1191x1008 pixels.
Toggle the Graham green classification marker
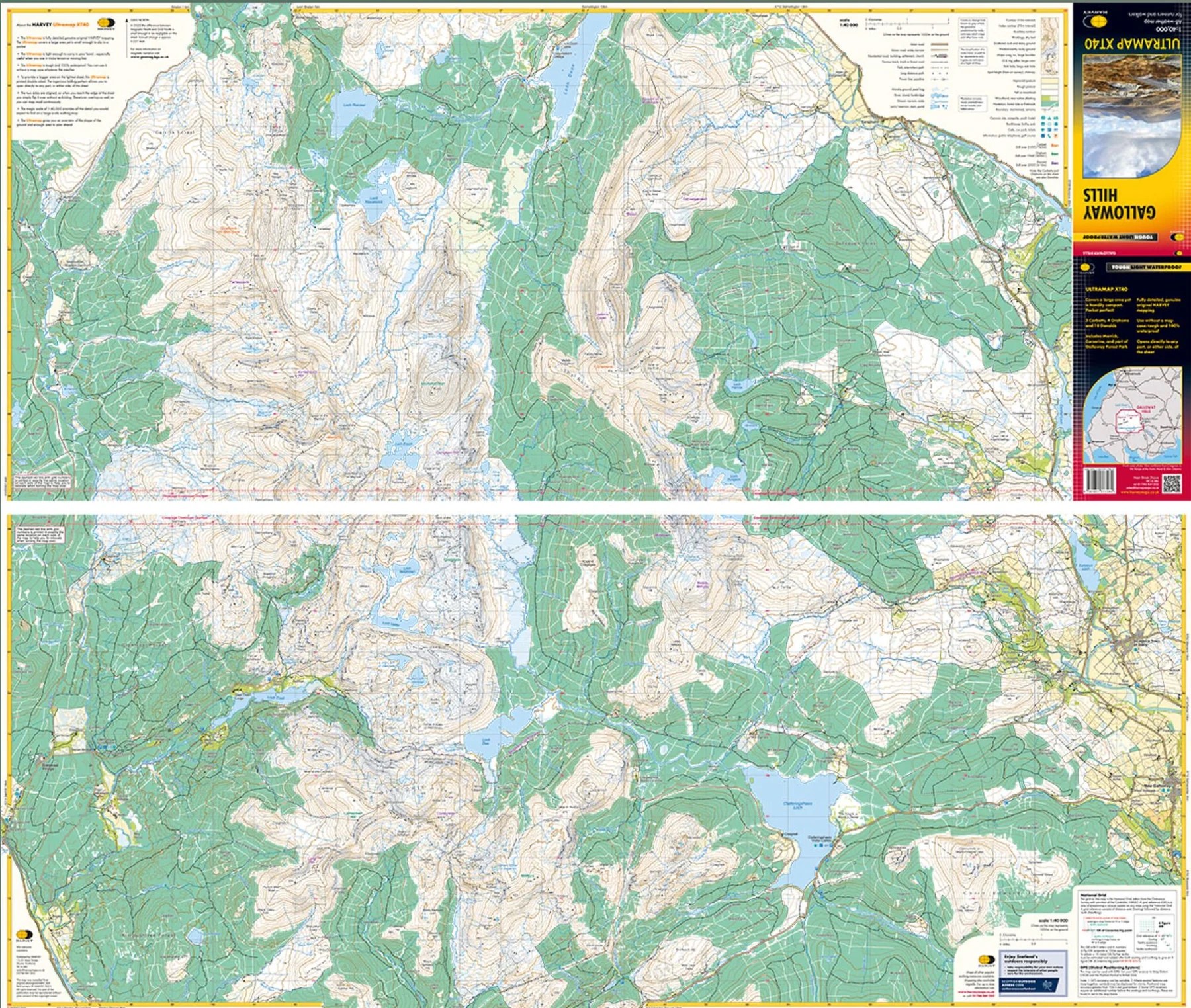tap(1055, 154)
